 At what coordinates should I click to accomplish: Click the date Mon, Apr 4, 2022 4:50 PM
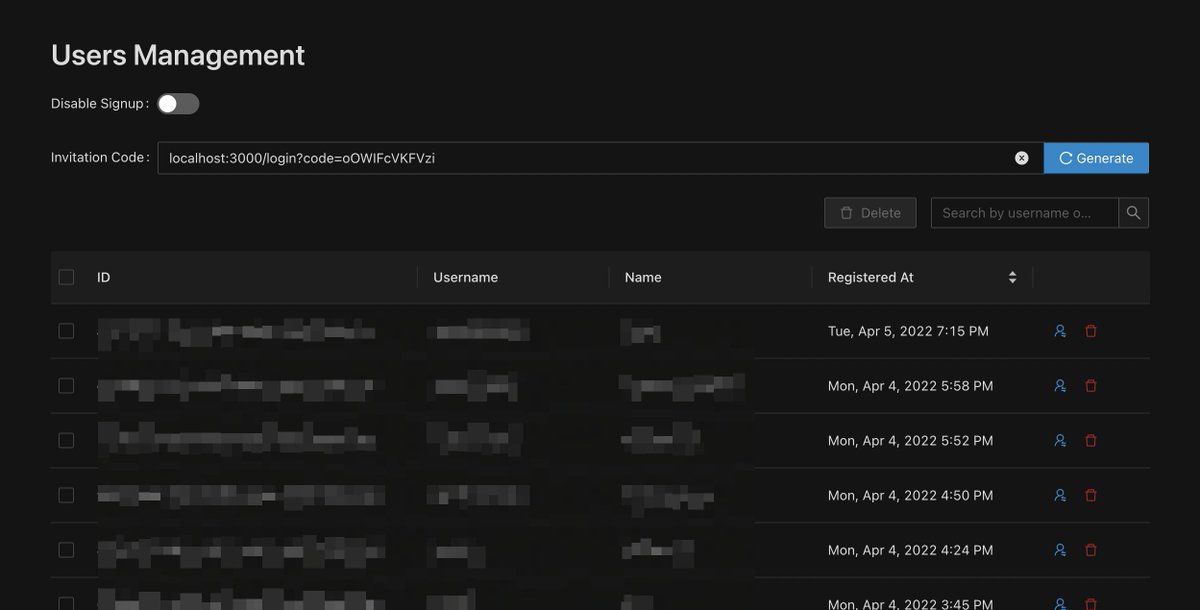tap(911, 495)
